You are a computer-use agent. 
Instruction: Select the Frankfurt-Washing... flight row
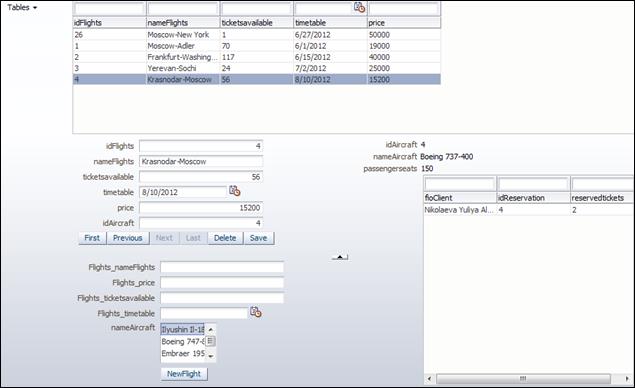point(257,57)
